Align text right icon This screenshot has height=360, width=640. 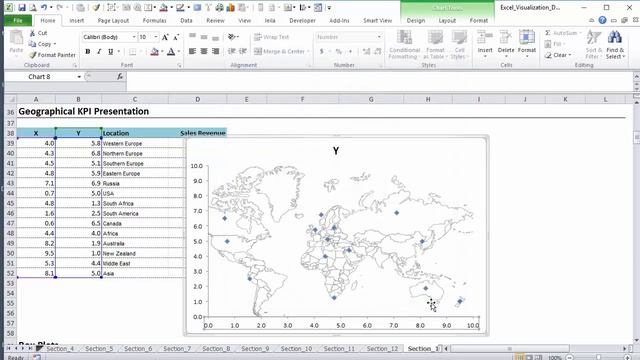point(216,51)
